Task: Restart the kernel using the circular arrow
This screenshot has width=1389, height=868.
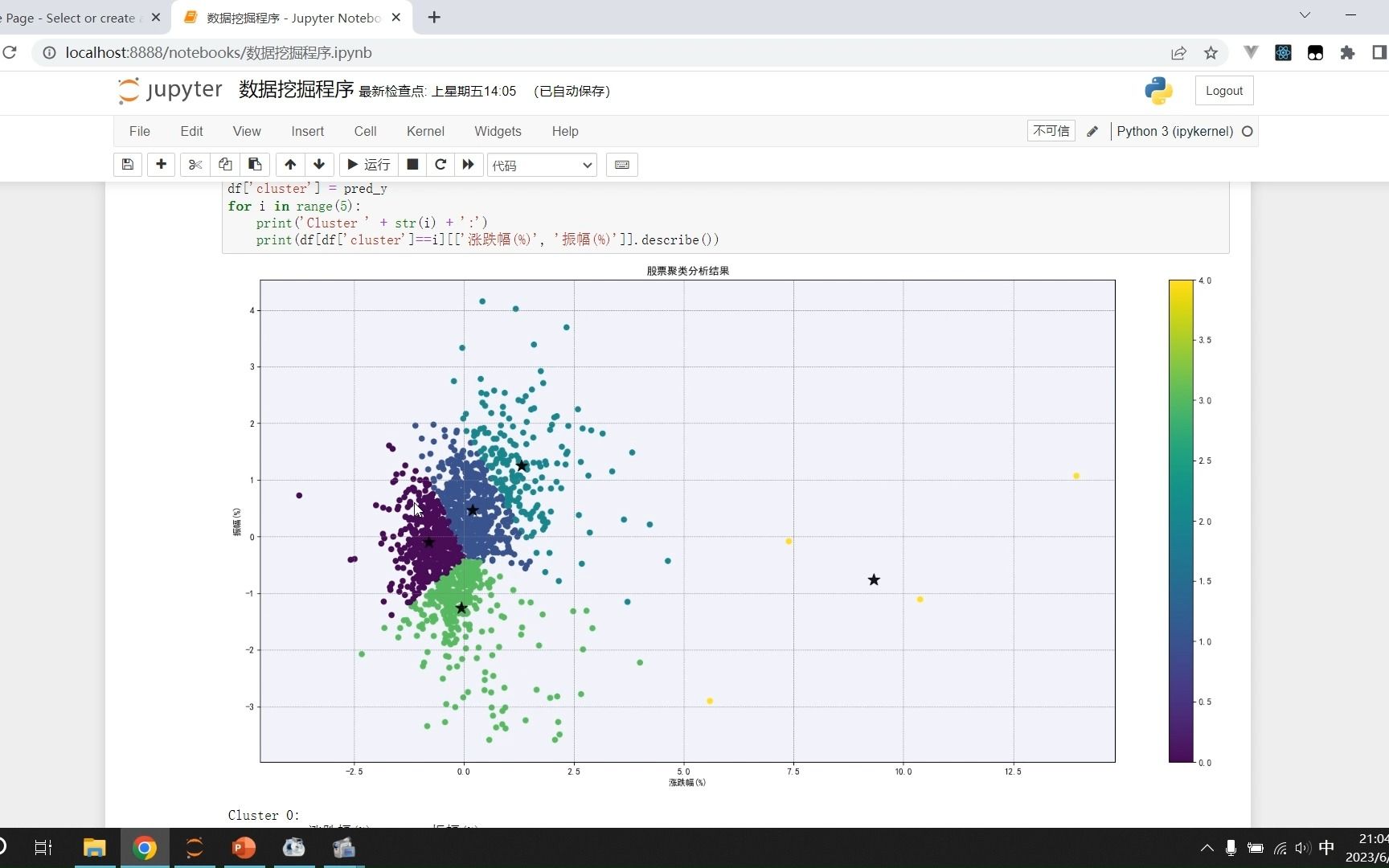Action: click(x=440, y=165)
